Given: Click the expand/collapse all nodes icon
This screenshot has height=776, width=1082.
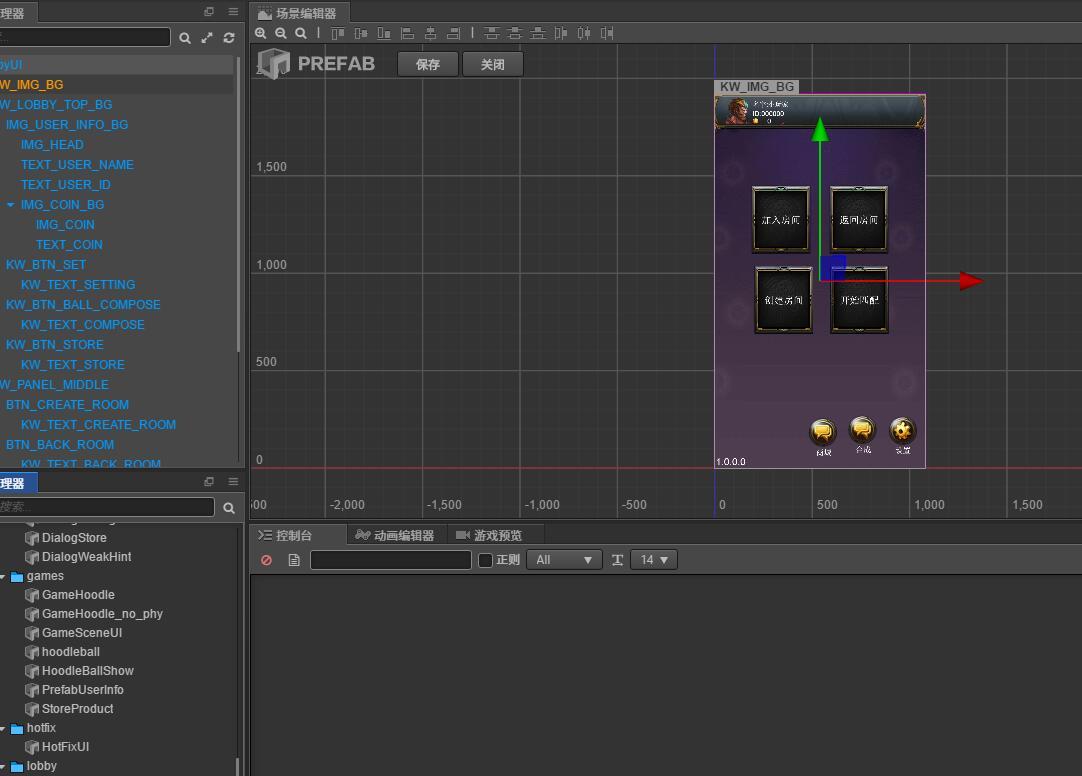Looking at the screenshot, I should pyautogui.click(x=207, y=38).
